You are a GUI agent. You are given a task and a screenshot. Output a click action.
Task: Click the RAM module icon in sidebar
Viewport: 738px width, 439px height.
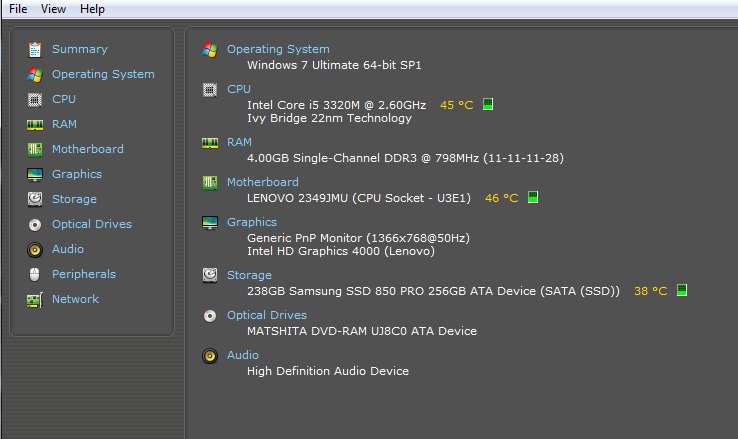click(x=35, y=124)
